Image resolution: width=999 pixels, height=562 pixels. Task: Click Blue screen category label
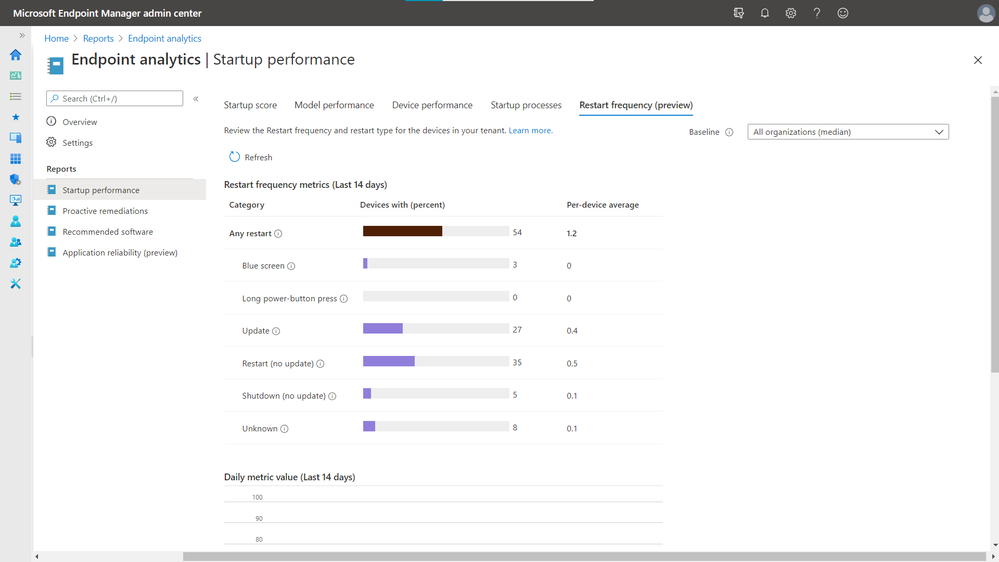(x=263, y=266)
